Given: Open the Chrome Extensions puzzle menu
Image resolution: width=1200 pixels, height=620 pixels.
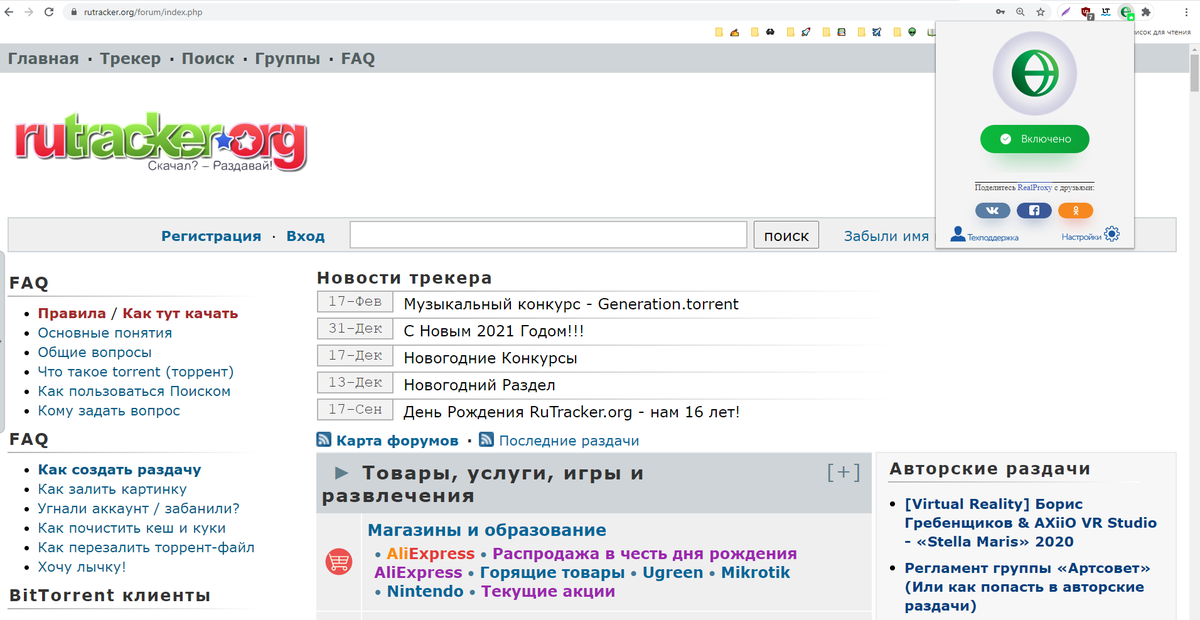Looking at the screenshot, I should [x=1146, y=12].
